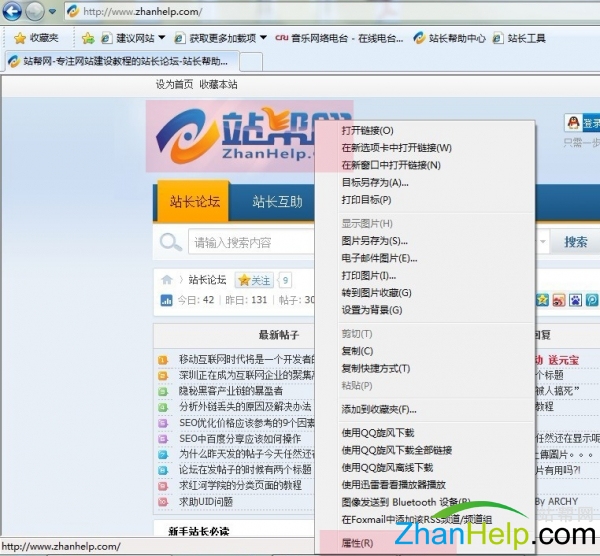Open post 求红河学院的分类页面的教程
The width and height of the screenshot is (600, 556).
point(240,486)
